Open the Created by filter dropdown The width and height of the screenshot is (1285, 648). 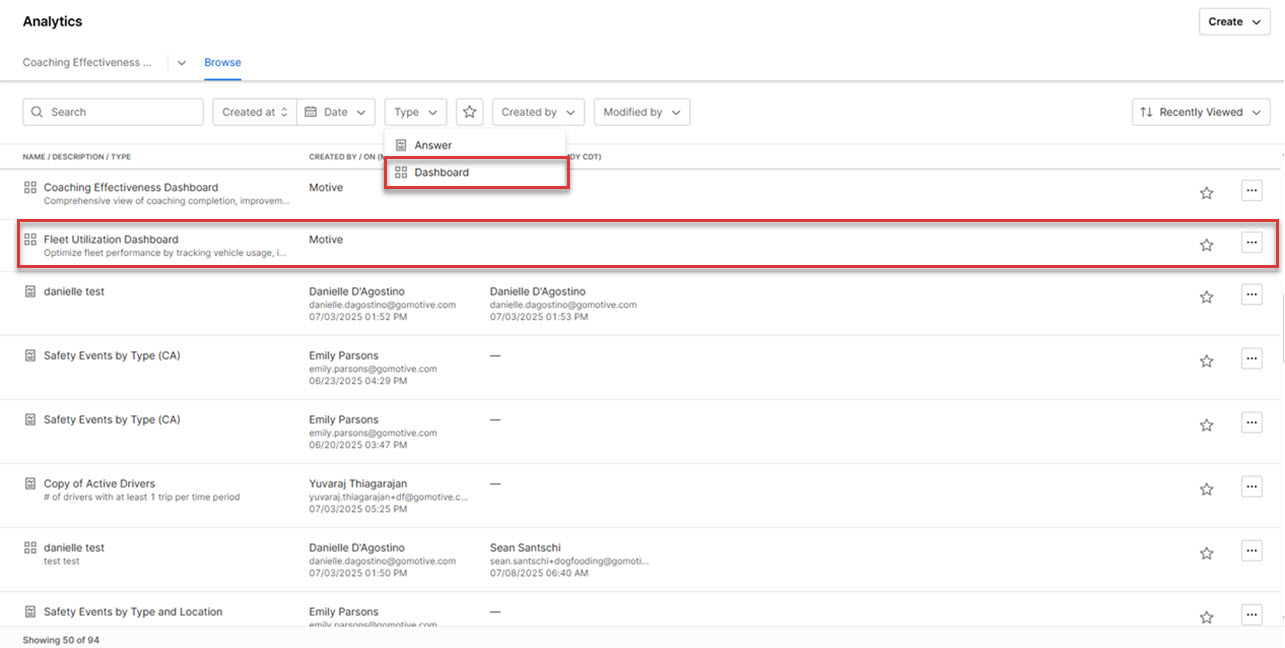(538, 112)
